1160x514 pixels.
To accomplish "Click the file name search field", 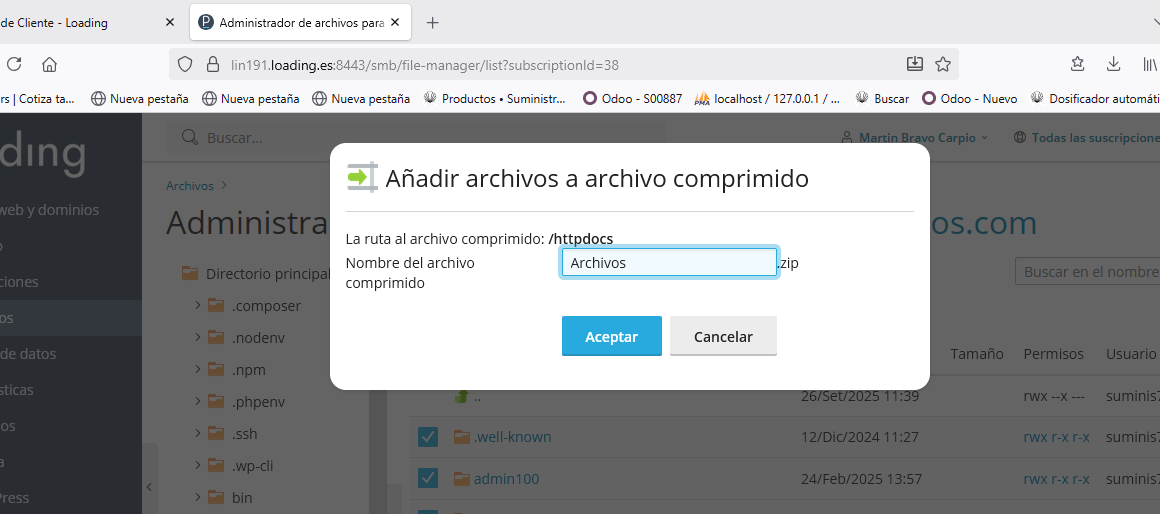I will click(1088, 271).
